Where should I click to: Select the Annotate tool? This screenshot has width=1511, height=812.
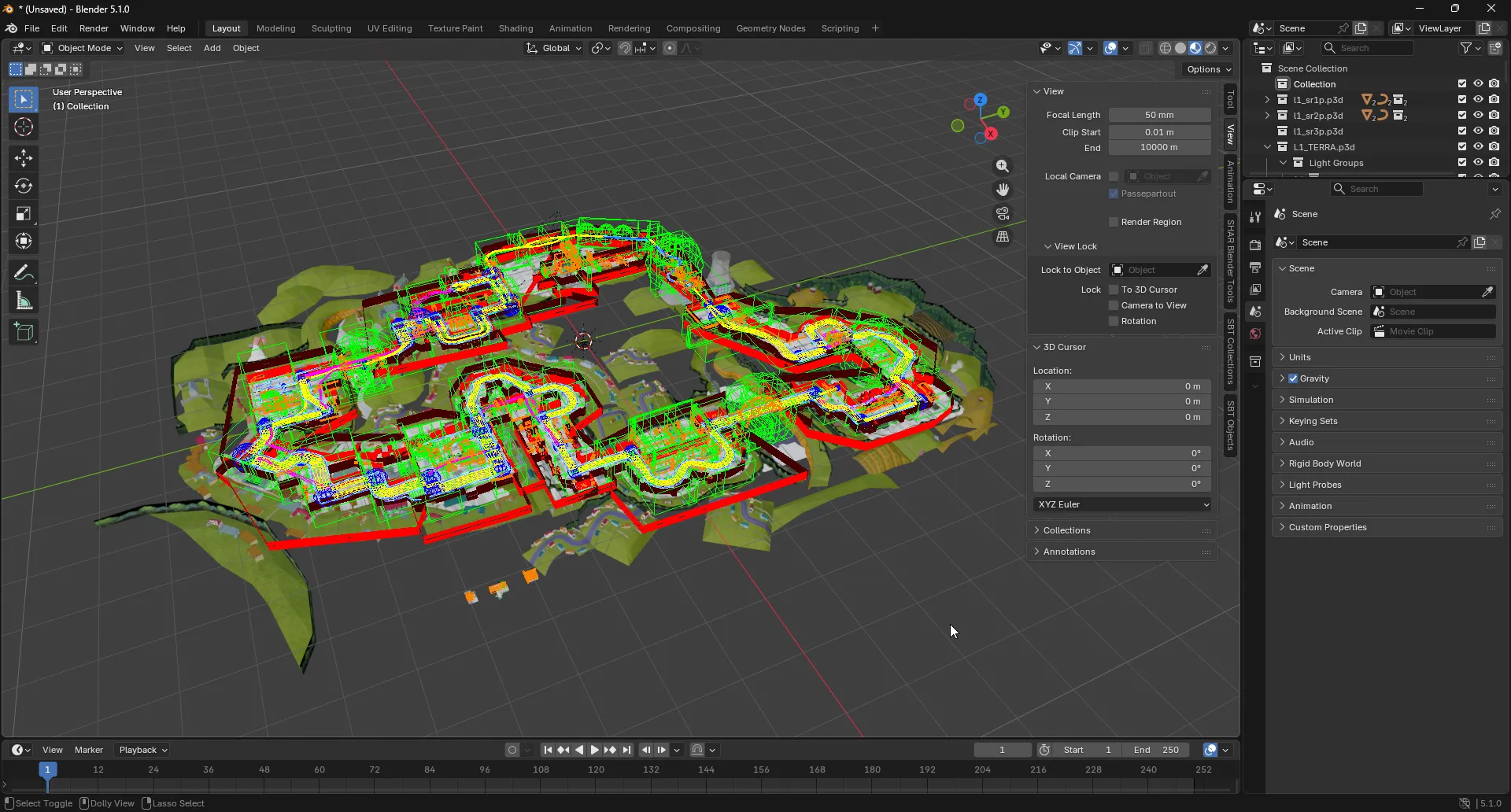coord(24,273)
